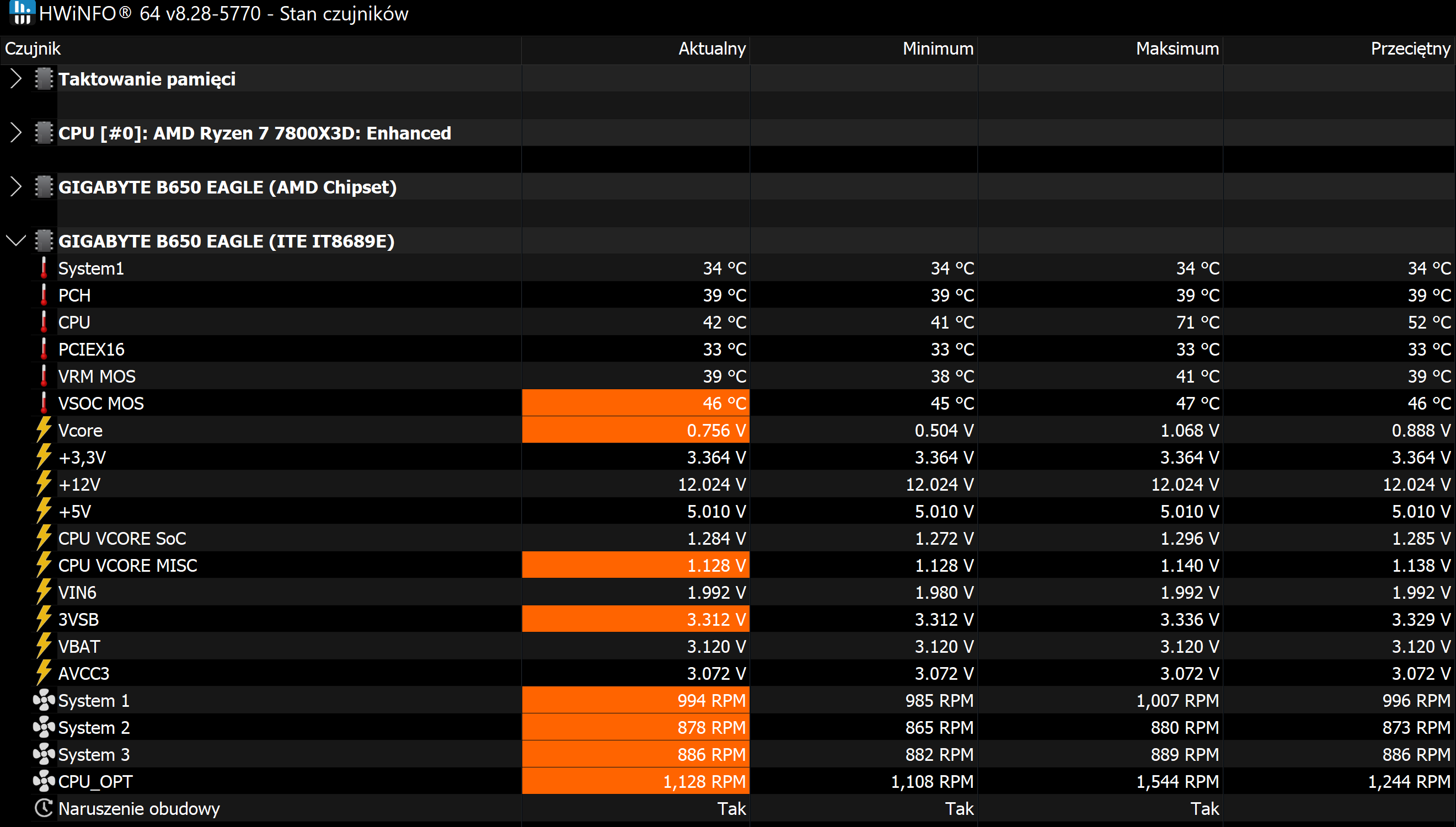Click the thermometer icon for VSOC MOS
This screenshot has height=827, width=1456.
[44, 403]
